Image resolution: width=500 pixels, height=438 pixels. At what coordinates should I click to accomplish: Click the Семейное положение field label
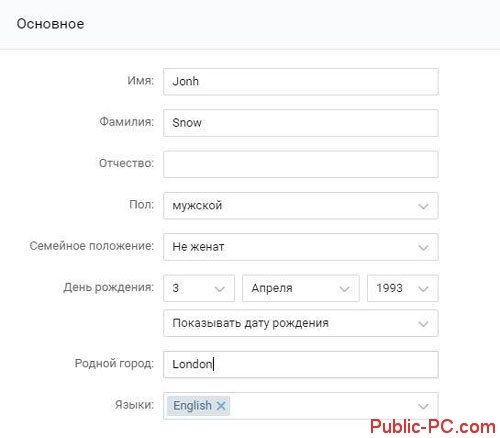(x=92, y=246)
